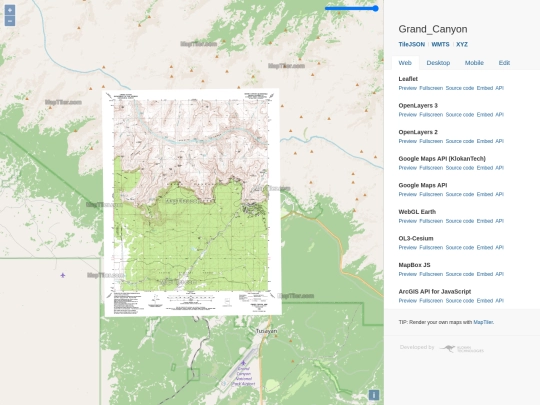540x405 pixels.
Task: Open OpenLayers 2 Fullscreen
Action: point(431,141)
